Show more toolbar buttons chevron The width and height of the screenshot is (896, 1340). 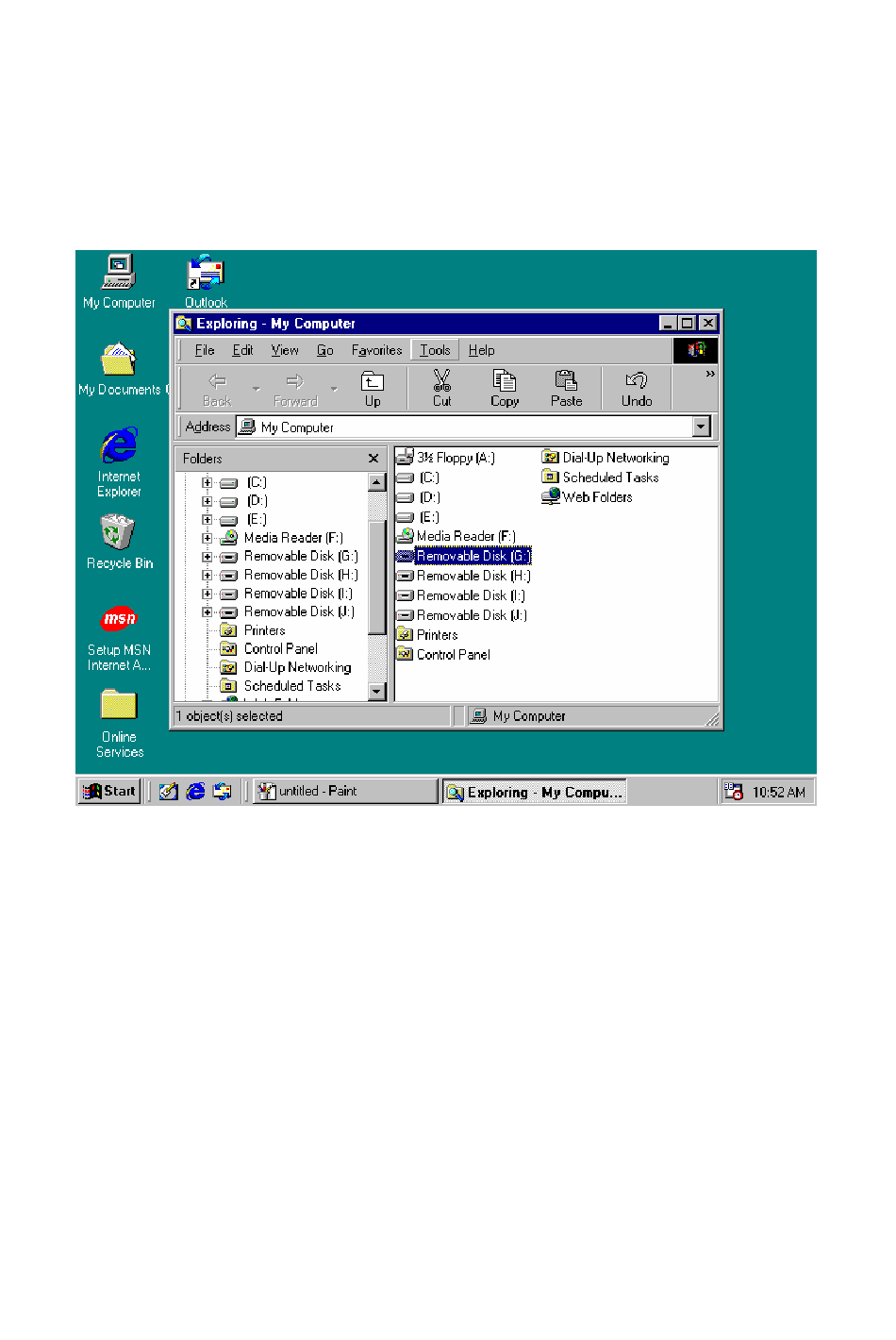click(x=710, y=375)
